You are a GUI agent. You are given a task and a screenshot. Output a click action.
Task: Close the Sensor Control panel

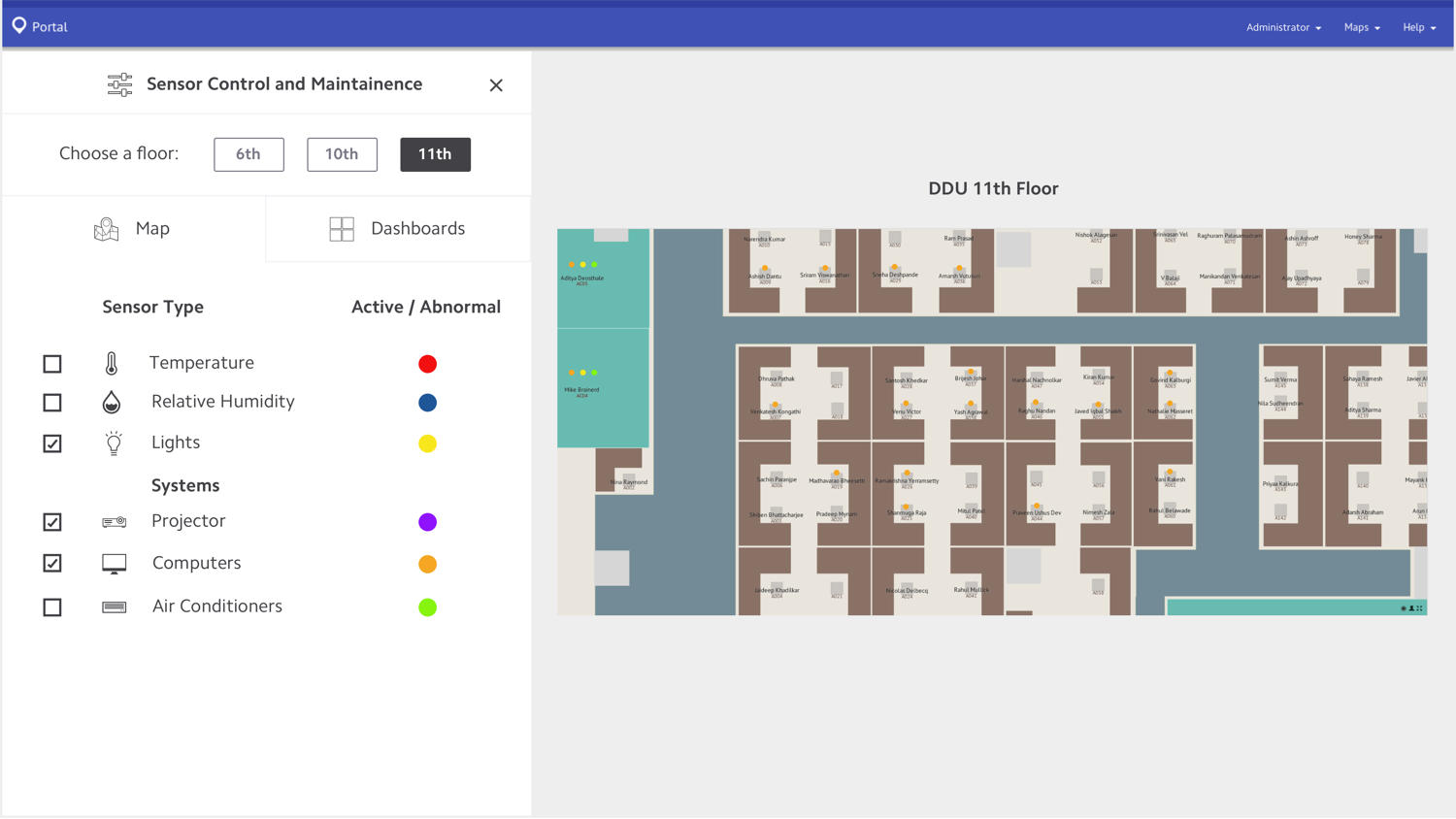pos(496,85)
